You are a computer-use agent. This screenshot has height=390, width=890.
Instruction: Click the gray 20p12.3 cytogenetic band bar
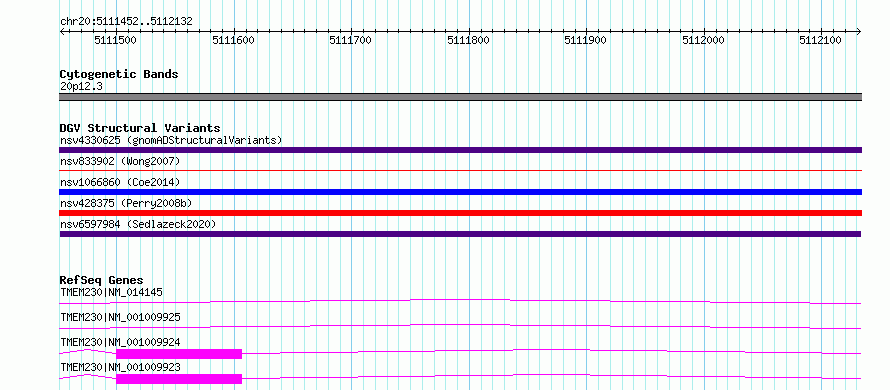click(x=460, y=97)
